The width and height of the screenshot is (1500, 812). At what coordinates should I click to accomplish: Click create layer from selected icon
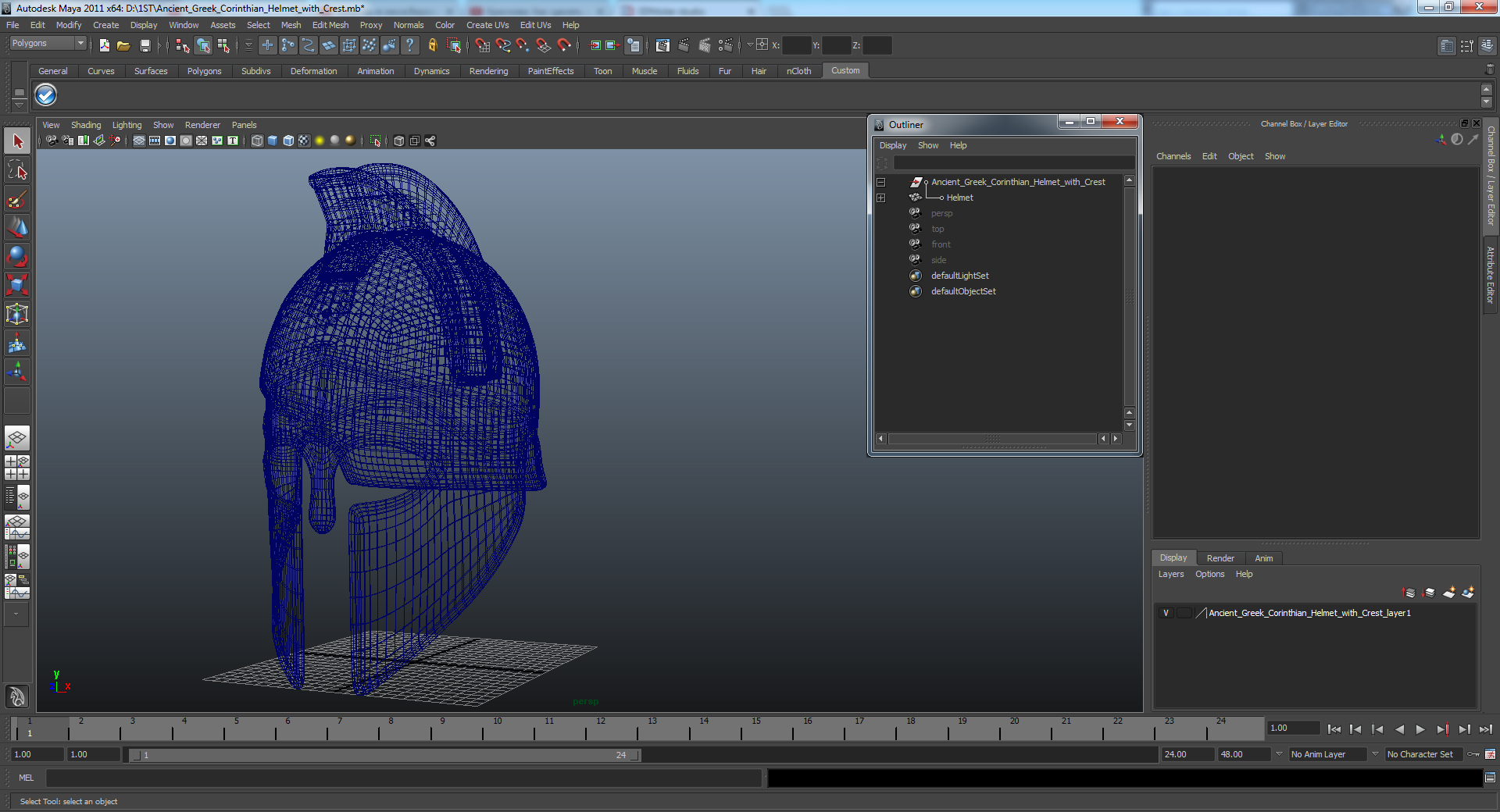tap(1468, 593)
